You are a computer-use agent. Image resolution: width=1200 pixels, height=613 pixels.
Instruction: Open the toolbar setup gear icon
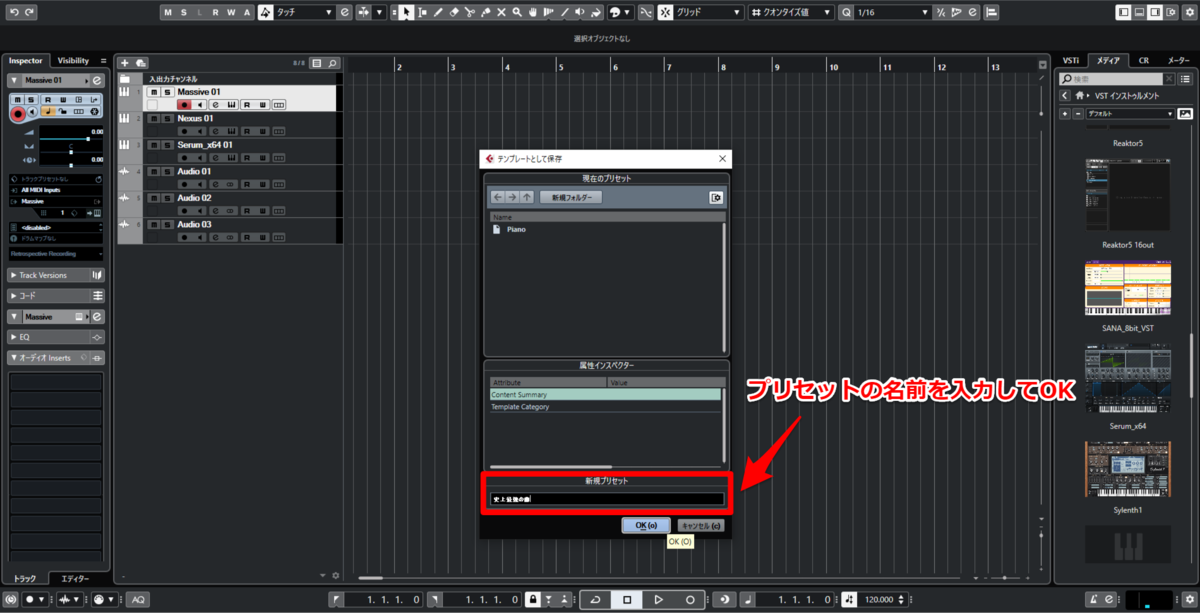1188,12
